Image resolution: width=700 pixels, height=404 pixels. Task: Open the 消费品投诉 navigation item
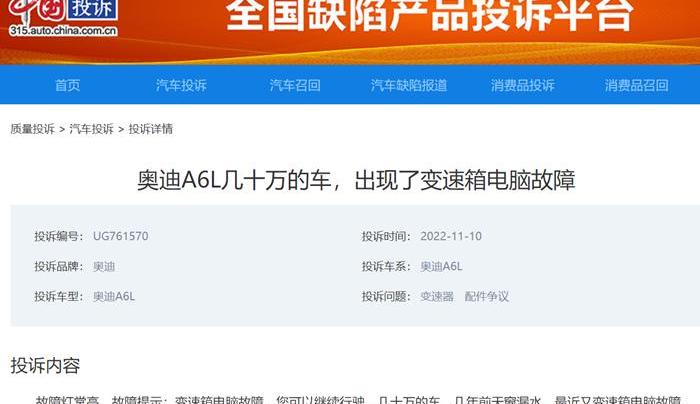point(523,85)
